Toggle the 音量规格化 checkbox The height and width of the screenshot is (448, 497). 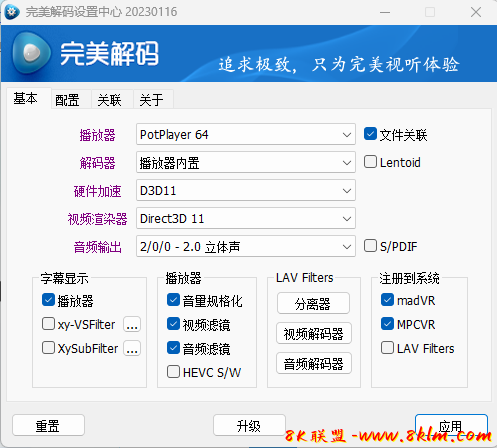pyautogui.click(x=173, y=300)
